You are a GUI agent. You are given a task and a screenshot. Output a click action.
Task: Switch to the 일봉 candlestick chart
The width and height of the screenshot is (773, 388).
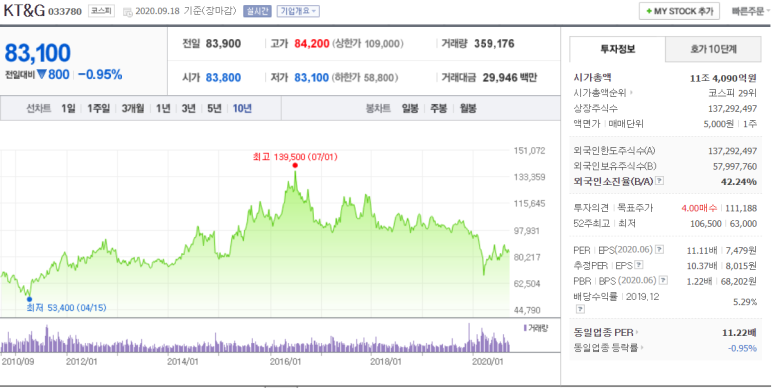pyautogui.click(x=410, y=108)
